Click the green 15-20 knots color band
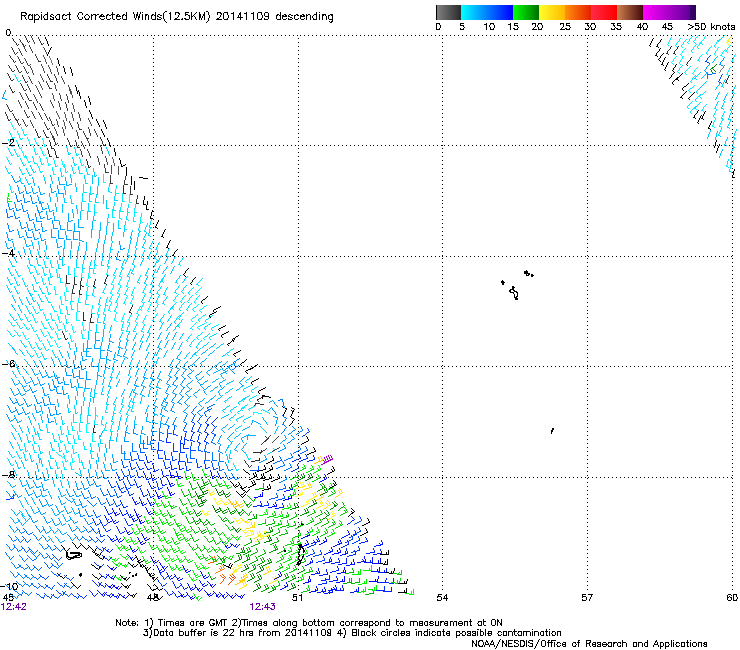This screenshot has width=740, height=650. click(x=526, y=12)
